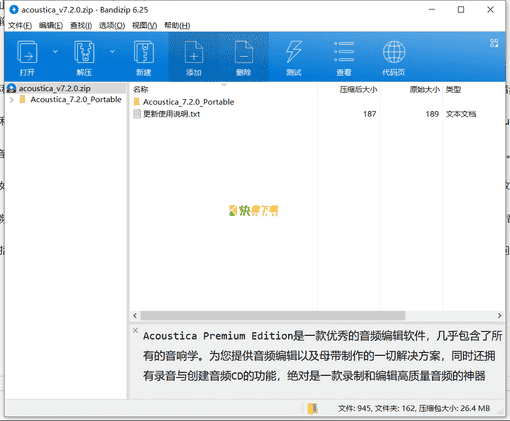Click the horizontal scrollbar left arrow
The height and width of the screenshot is (421, 510).
click(135, 315)
